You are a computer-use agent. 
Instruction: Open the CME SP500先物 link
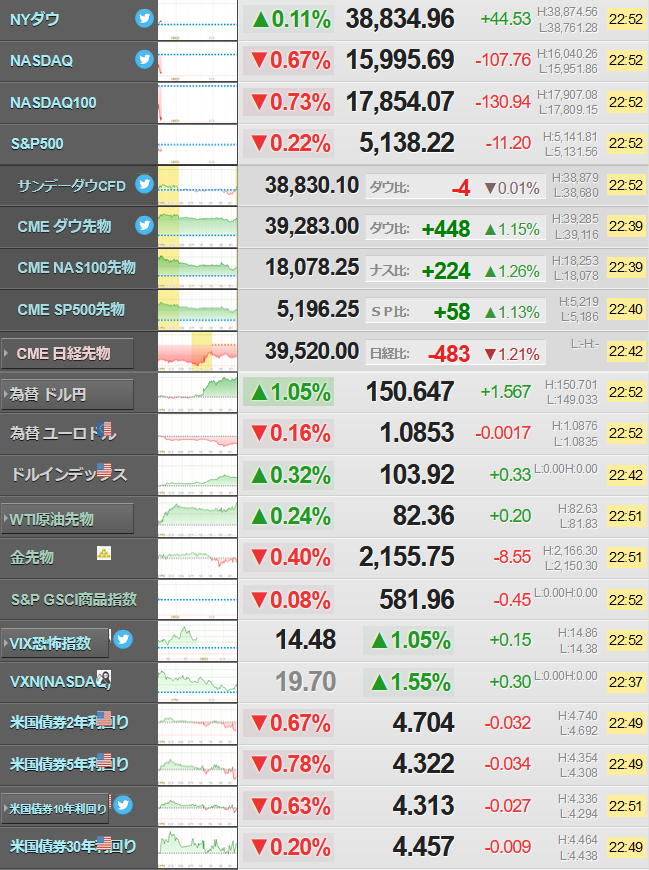pyautogui.click(x=71, y=309)
